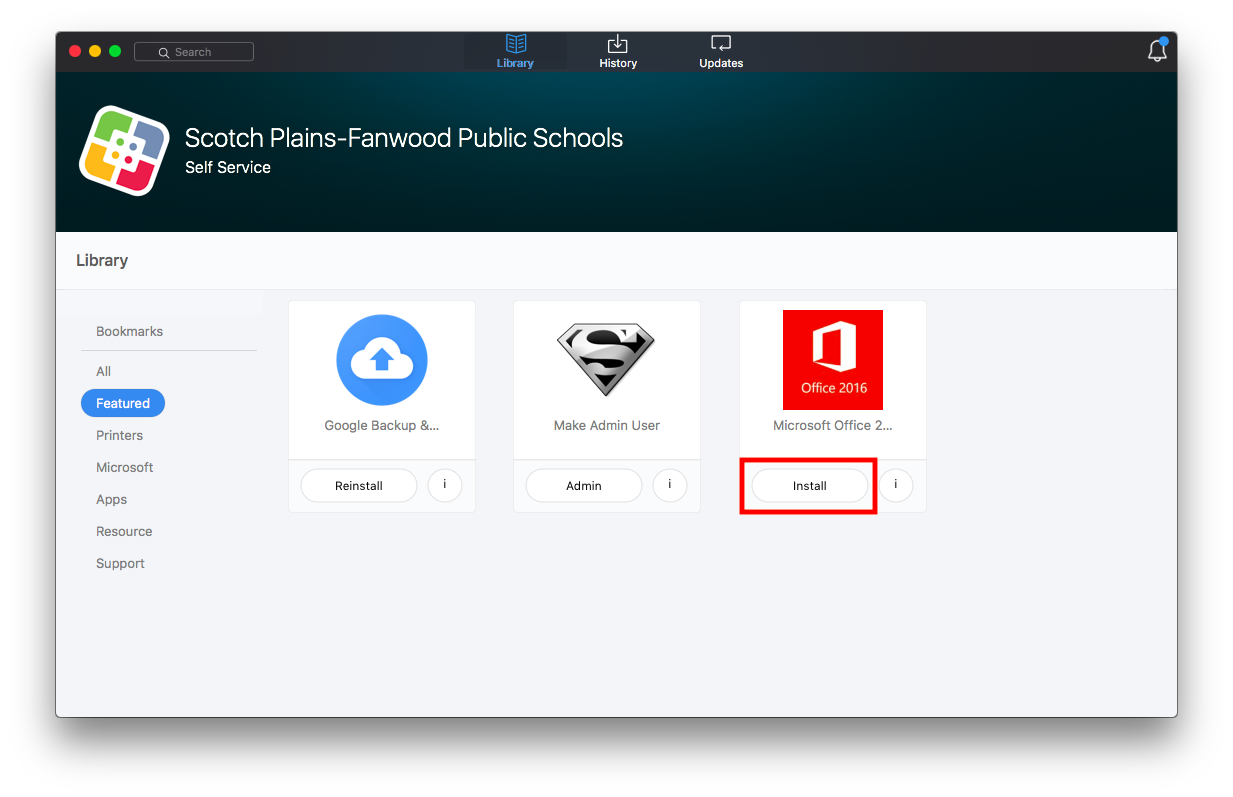
Task: Open the Printers category
Action: pyautogui.click(x=119, y=435)
